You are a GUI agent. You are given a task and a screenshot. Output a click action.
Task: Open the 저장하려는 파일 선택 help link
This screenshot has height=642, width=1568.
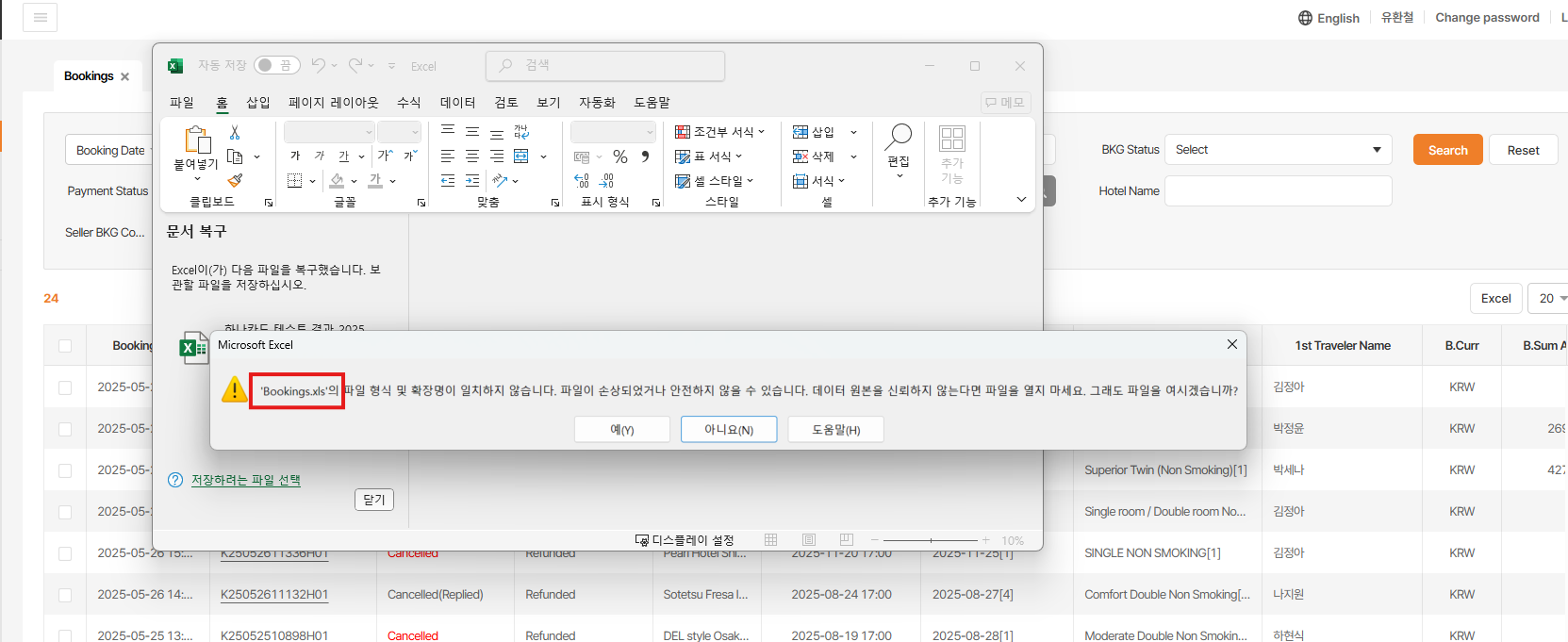[245, 480]
